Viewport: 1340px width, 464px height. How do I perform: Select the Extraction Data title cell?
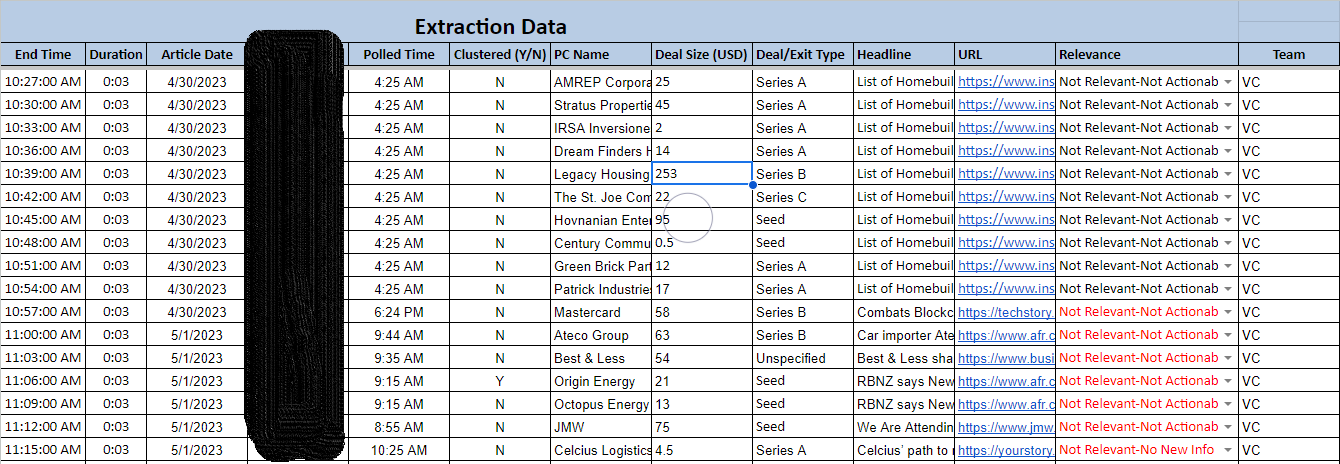coord(490,27)
